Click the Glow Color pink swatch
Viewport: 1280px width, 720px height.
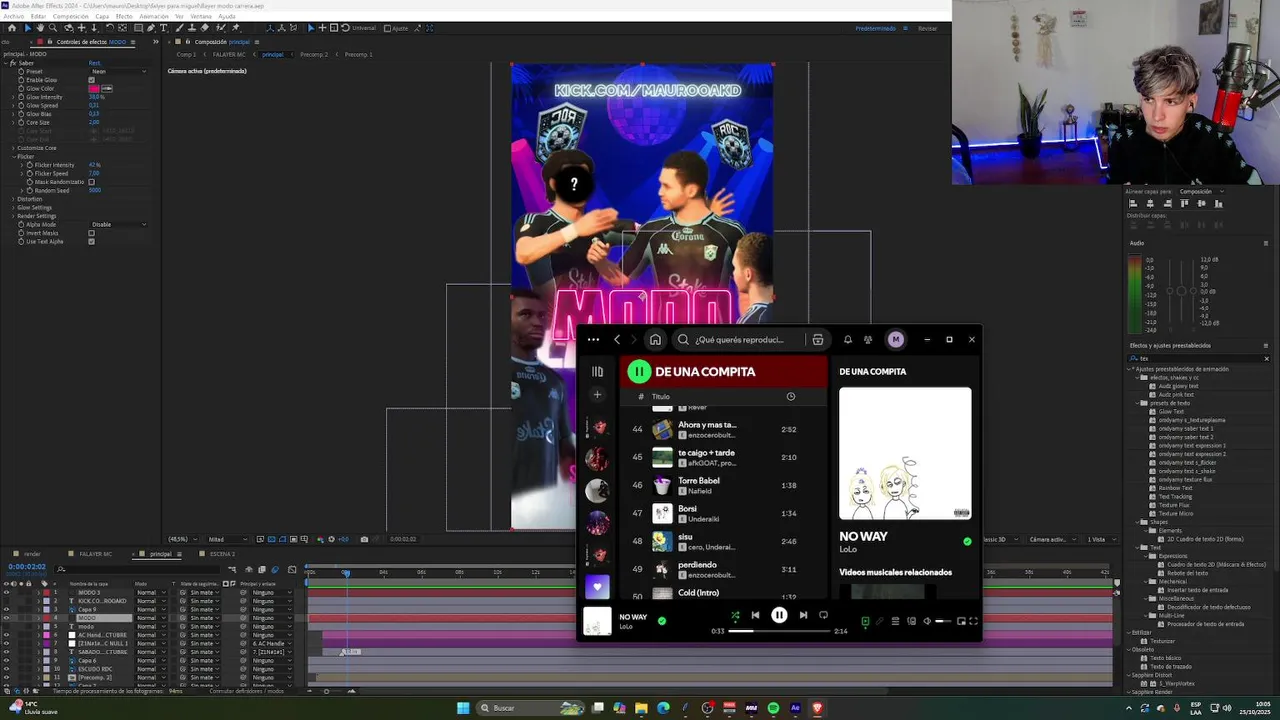point(94,88)
